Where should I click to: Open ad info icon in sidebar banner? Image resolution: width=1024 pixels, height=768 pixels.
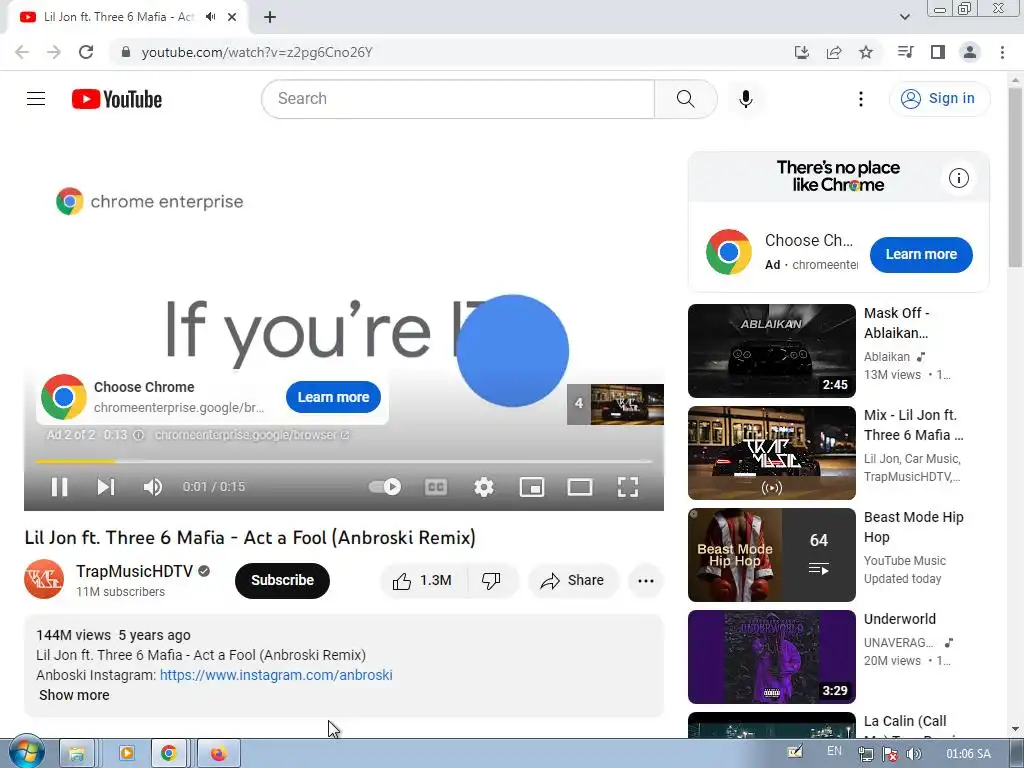coord(959,178)
